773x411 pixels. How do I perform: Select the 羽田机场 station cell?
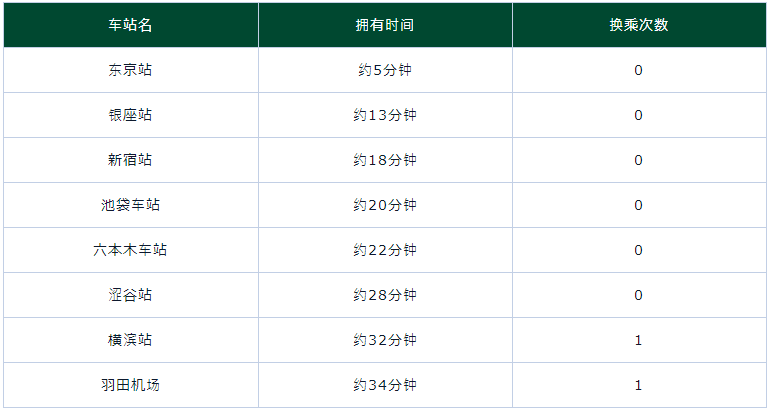pyautogui.click(x=130, y=385)
